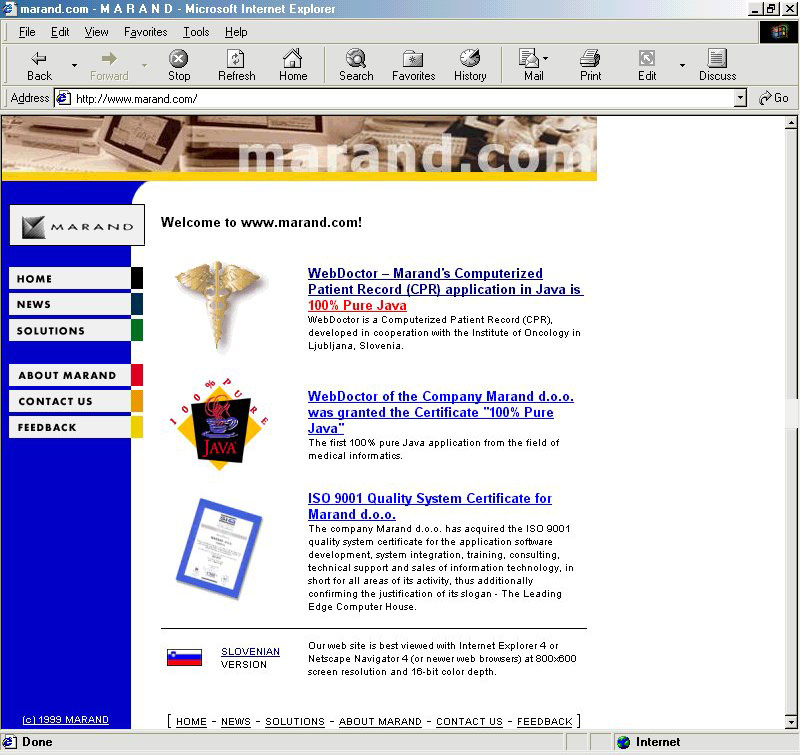Image resolution: width=800 pixels, height=755 pixels.
Task: Open the Search pane from the toolbar
Action: (x=356, y=65)
